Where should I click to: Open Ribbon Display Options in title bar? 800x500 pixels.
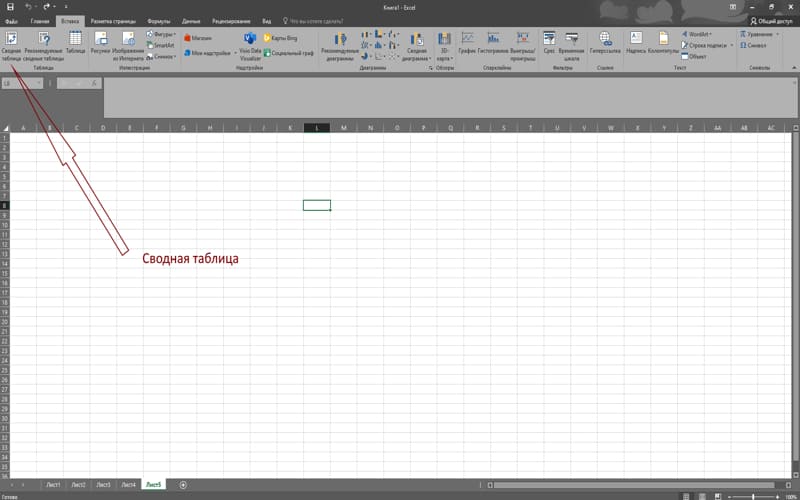pyautogui.click(x=733, y=7)
